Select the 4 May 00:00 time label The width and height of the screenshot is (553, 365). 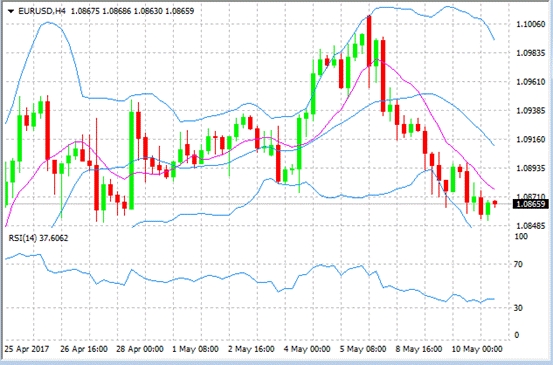click(307, 349)
